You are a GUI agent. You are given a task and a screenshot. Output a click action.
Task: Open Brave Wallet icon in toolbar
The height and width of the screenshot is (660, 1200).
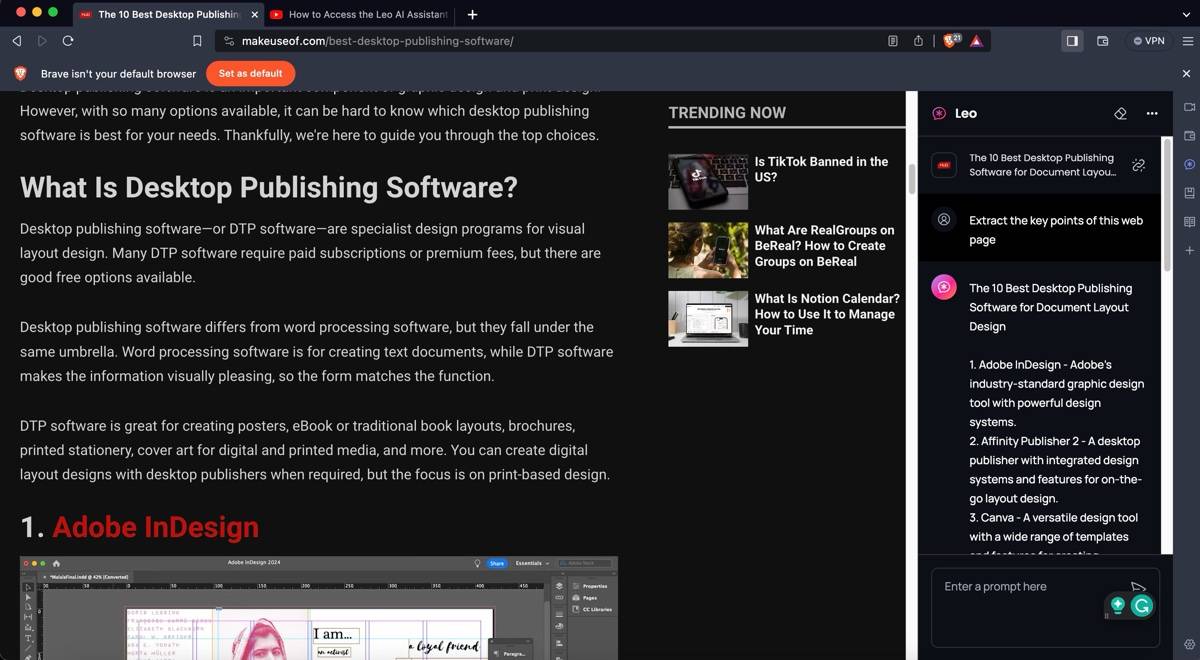(x=1103, y=41)
